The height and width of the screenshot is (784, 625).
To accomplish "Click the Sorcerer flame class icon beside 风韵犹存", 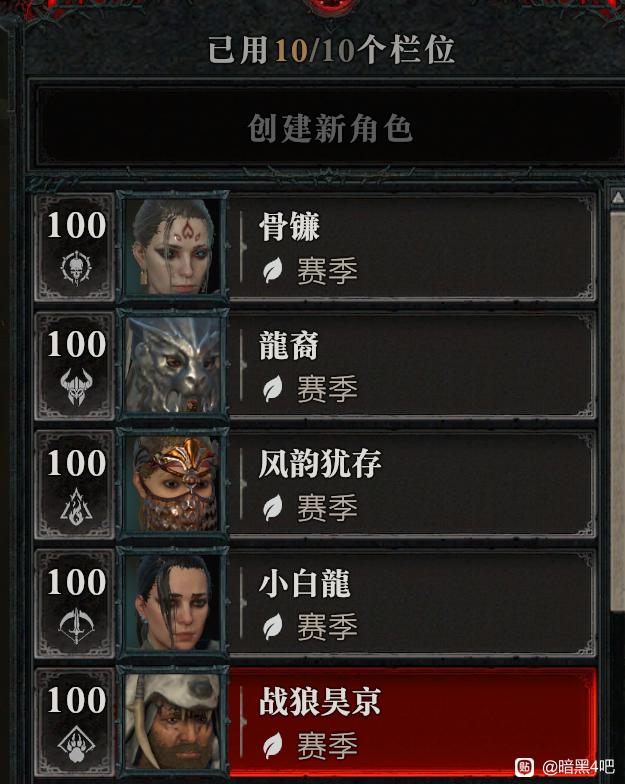I will tap(76, 506).
